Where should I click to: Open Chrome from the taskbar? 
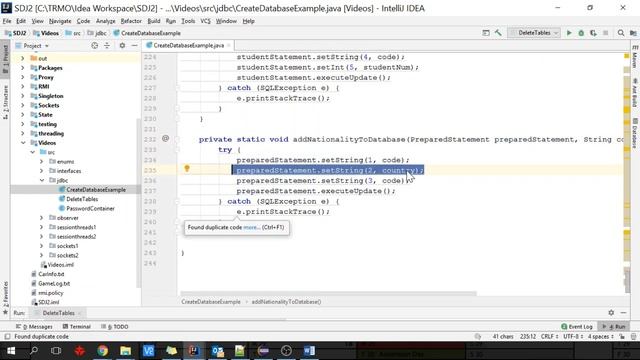(x=103, y=351)
